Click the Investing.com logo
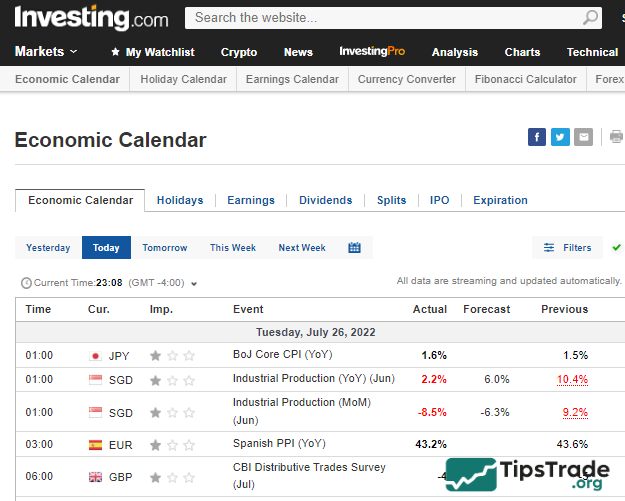This screenshot has width=625, height=501. click(91, 18)
